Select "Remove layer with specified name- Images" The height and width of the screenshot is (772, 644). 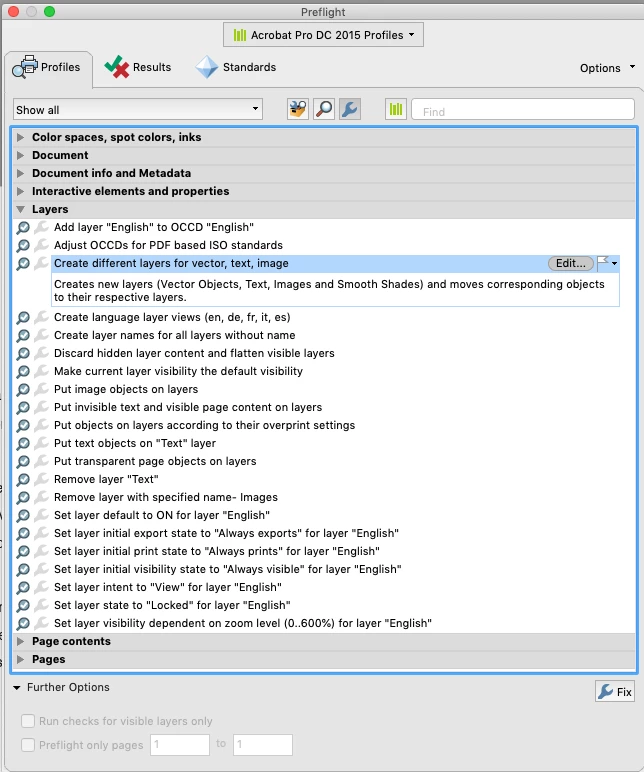(166, 497)
